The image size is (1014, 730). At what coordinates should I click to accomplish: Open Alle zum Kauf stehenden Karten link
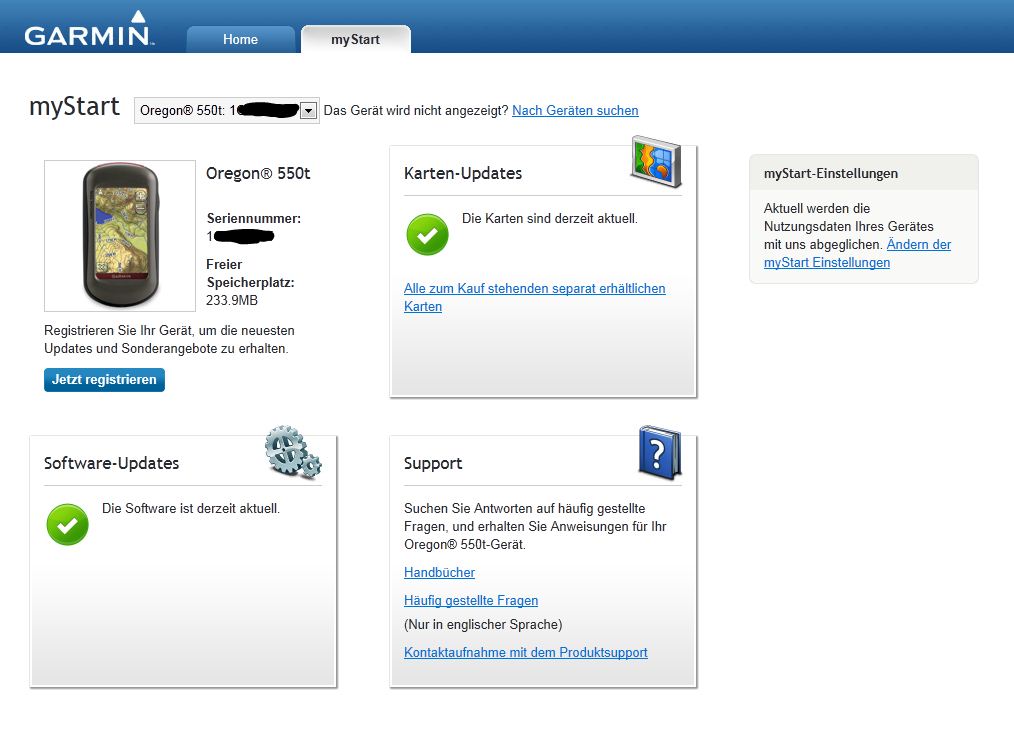[x=535, y=297]
